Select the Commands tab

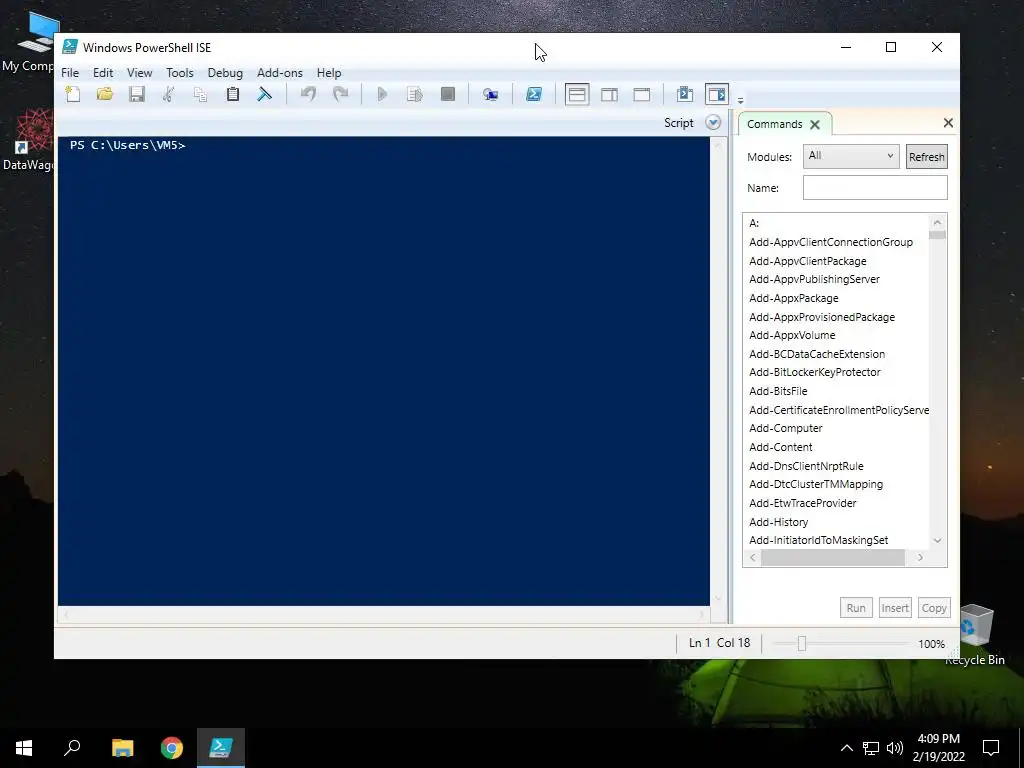point(775,124)
